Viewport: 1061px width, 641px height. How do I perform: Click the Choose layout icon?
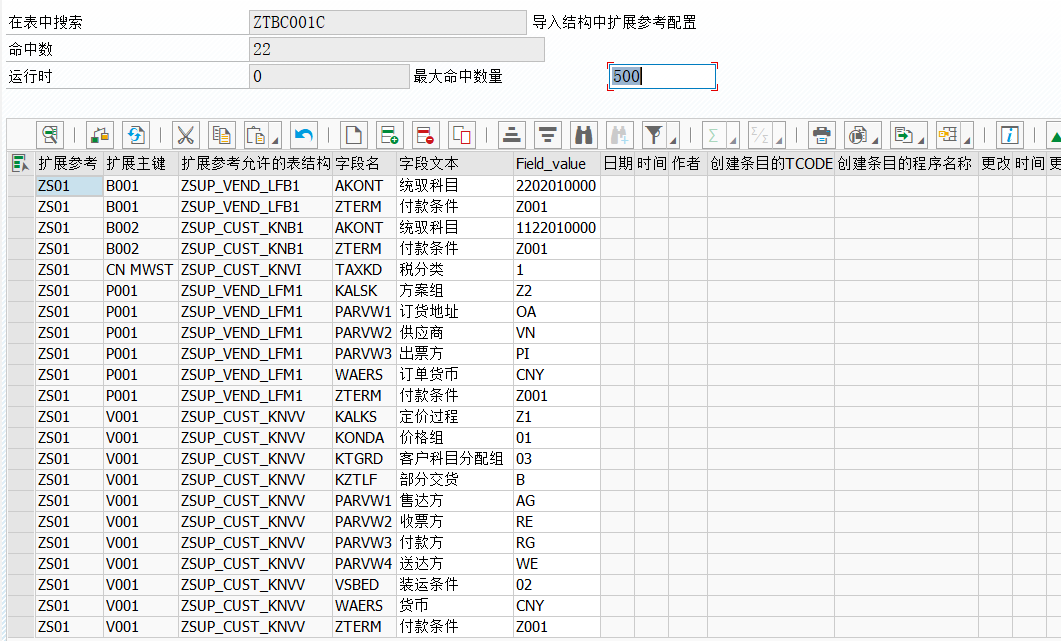pos(949,135)
